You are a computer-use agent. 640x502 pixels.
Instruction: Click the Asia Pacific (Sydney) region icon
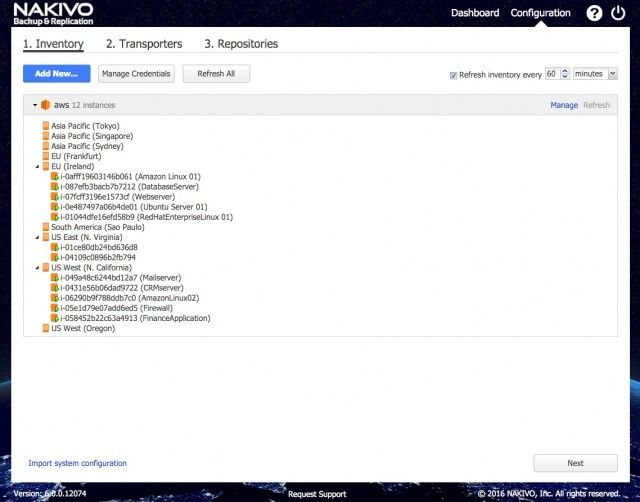[46, 146]
